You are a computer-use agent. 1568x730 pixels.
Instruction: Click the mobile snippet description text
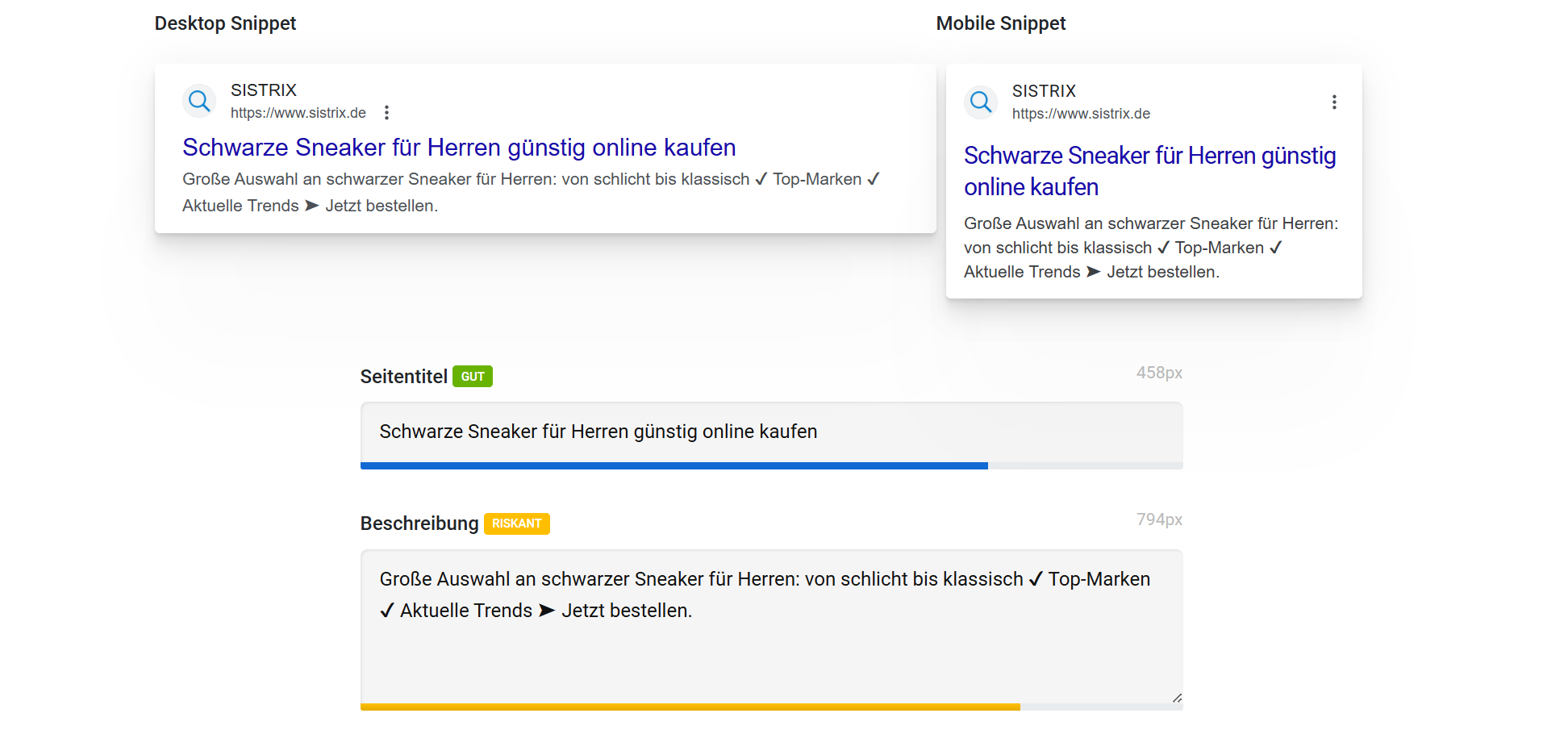tap(1150, 248)
